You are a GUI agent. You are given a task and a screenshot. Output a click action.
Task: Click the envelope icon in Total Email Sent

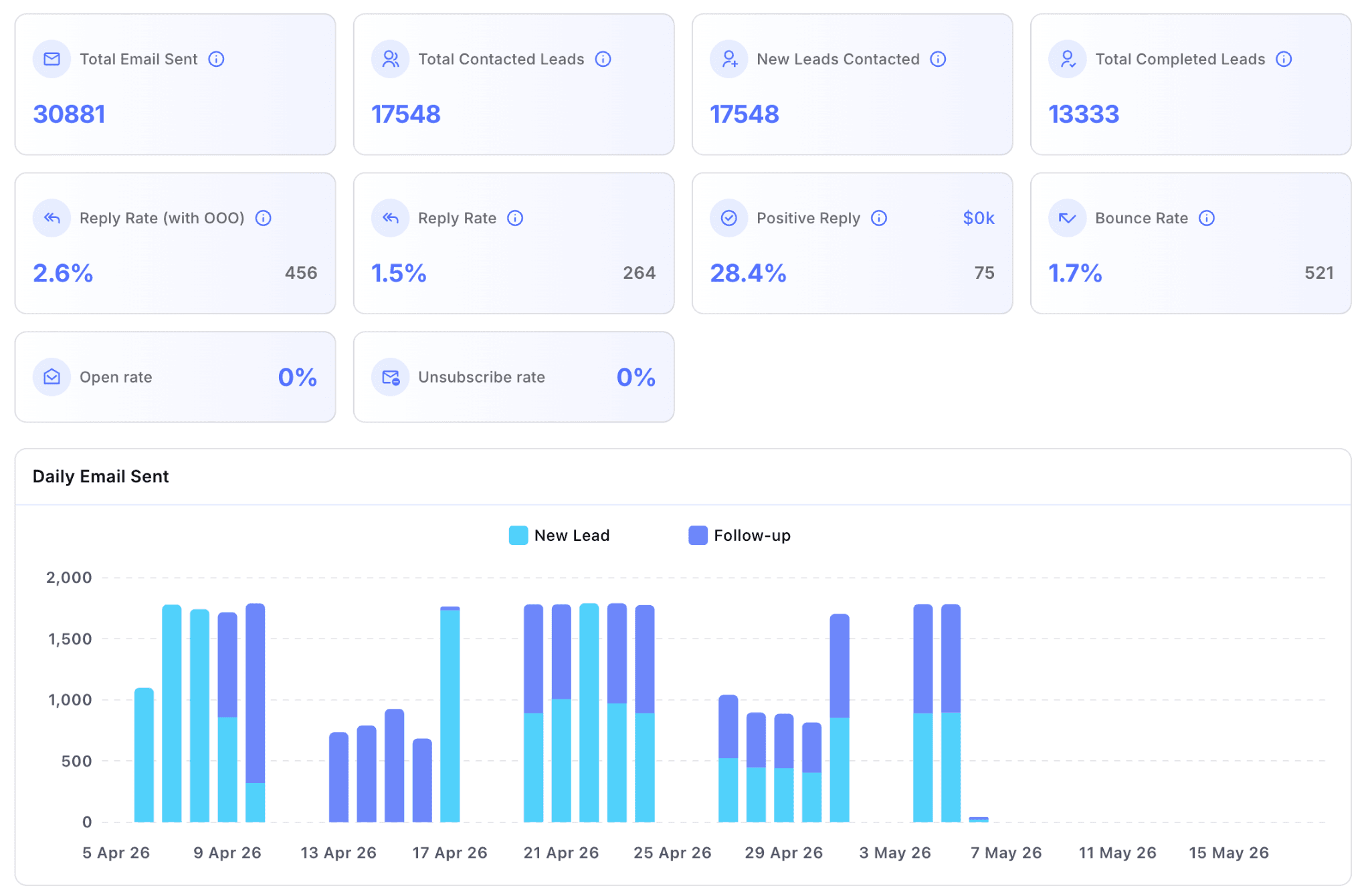click(52, 59)
